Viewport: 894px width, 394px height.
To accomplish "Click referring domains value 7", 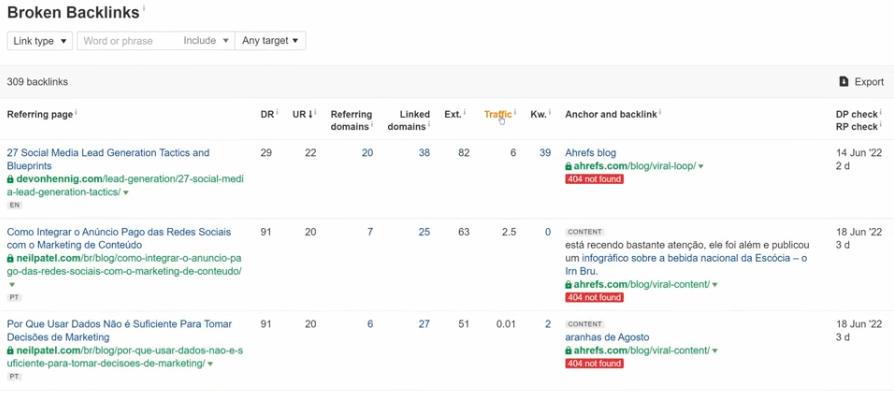I will pyautogui.click(x=370, y=232).
